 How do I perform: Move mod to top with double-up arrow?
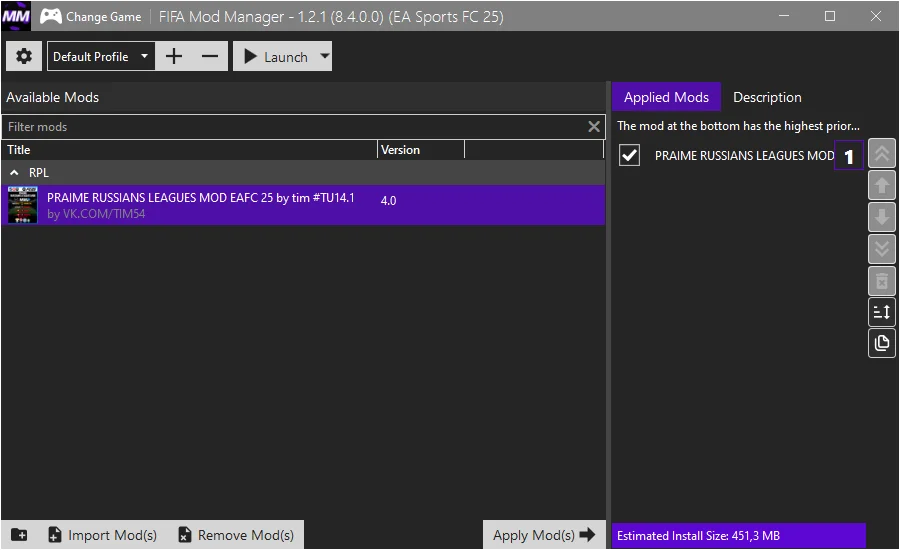click(x=882, y=153)
